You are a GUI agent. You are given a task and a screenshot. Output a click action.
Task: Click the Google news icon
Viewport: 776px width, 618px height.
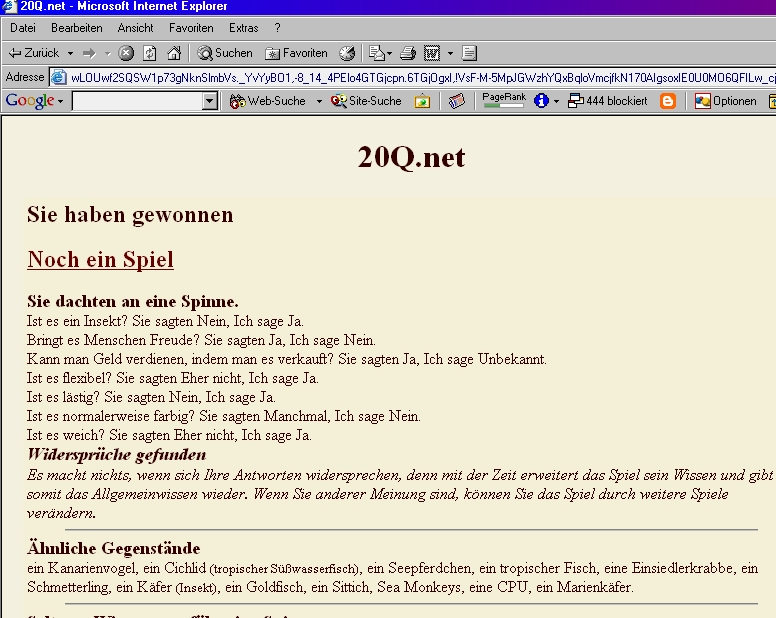(x=457, y=101)
